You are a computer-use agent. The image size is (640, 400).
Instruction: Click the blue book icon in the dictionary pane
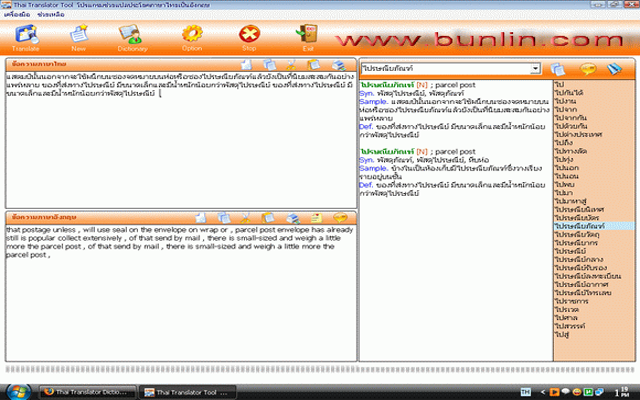tap(614, 69)
